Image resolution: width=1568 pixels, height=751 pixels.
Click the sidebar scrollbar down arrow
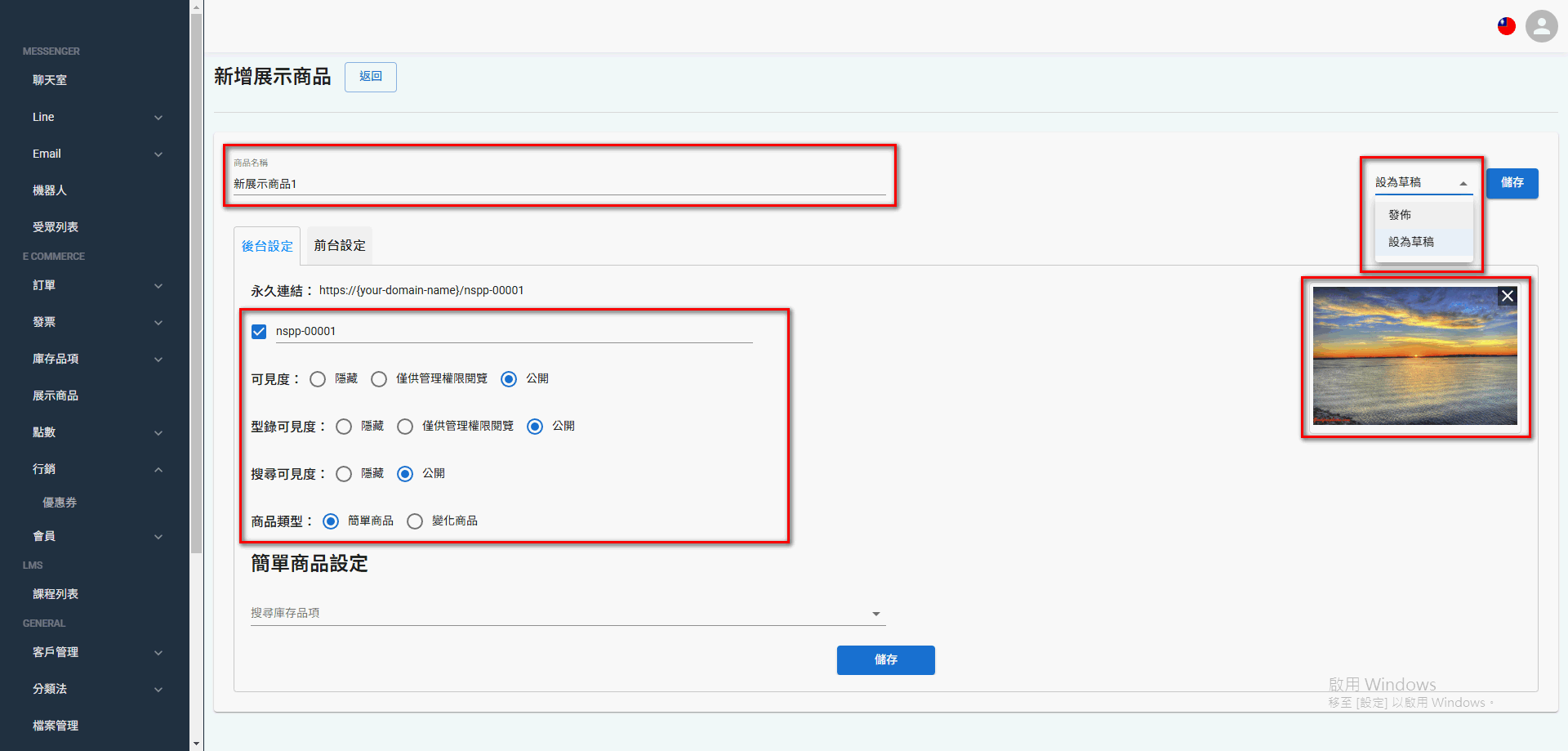(x=197, y=744)
